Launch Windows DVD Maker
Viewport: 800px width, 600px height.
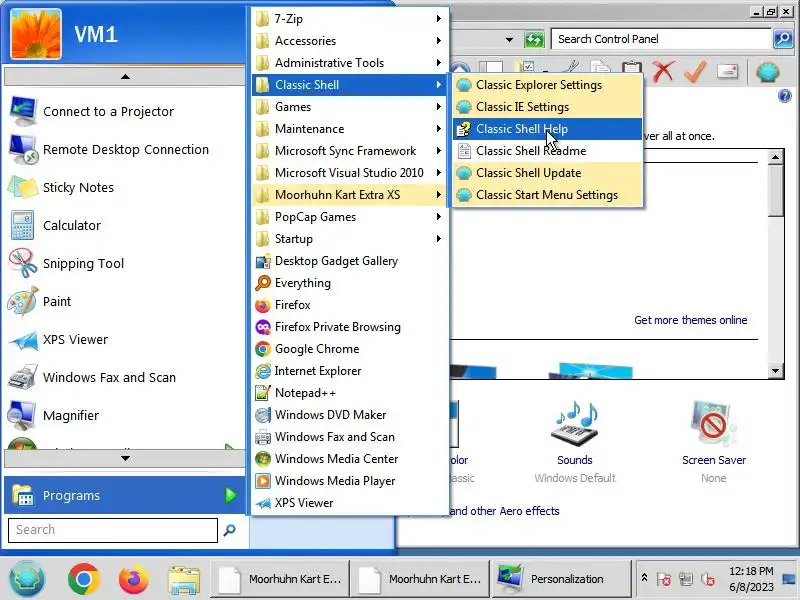[349, 414]
